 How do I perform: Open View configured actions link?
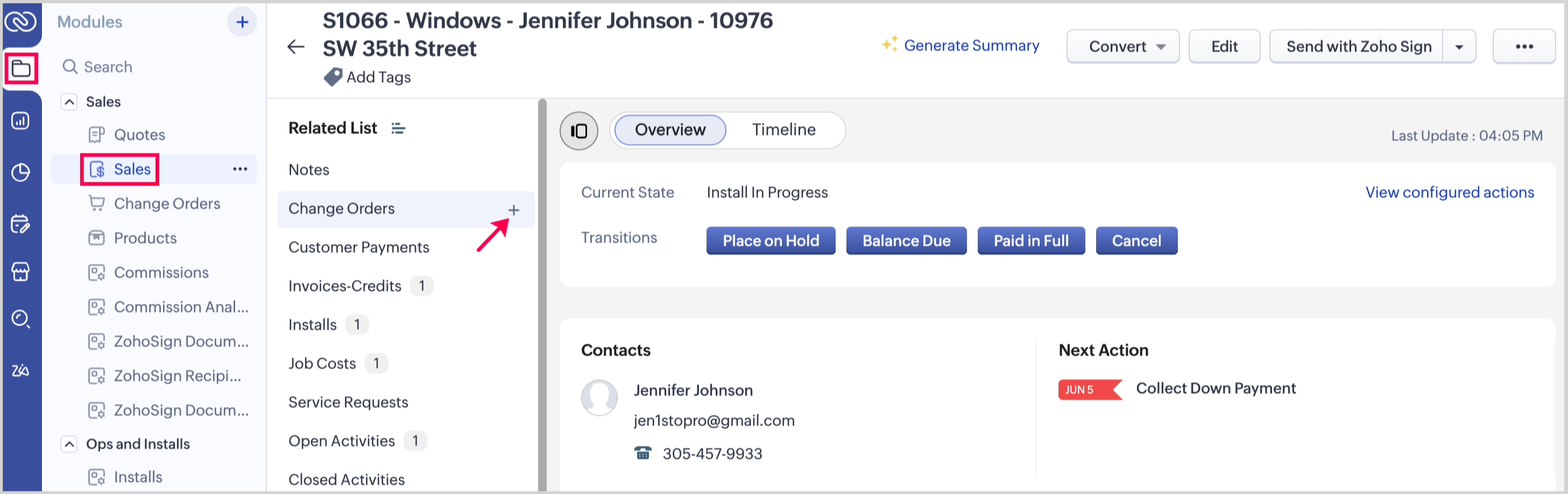point(1449,192)
